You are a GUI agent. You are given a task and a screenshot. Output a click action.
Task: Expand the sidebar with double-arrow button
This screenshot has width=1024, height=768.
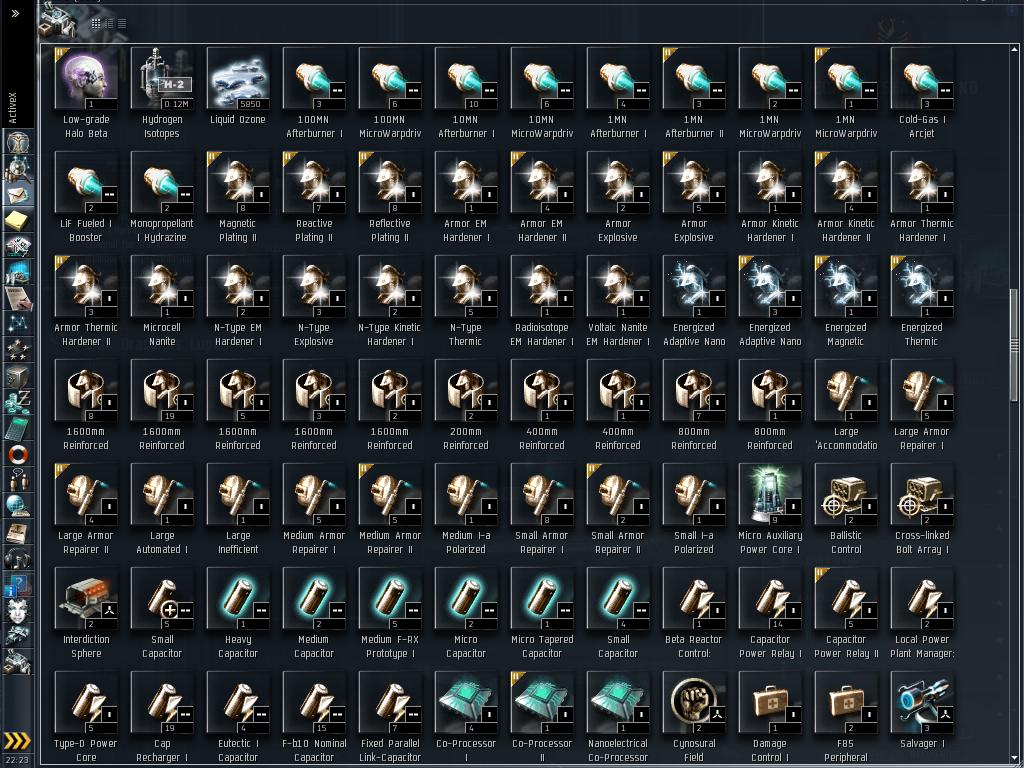(16, 13)
